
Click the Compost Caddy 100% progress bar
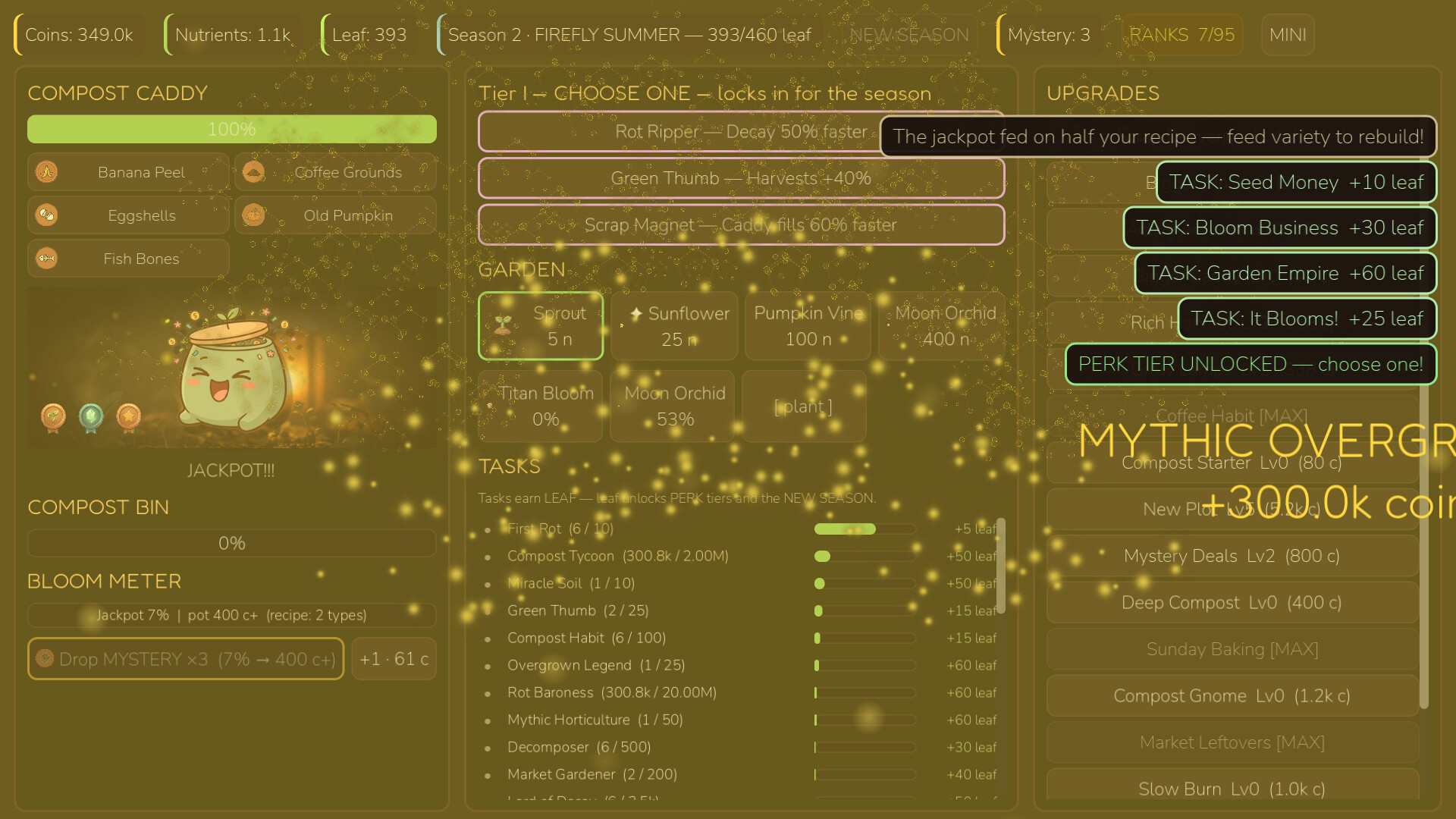(232, 129)
